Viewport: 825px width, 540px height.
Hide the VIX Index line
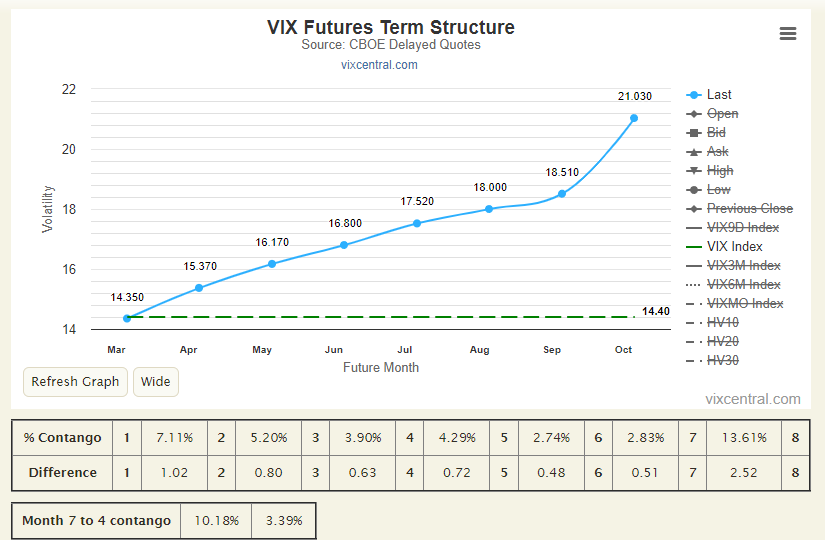[x=735, y=246]
